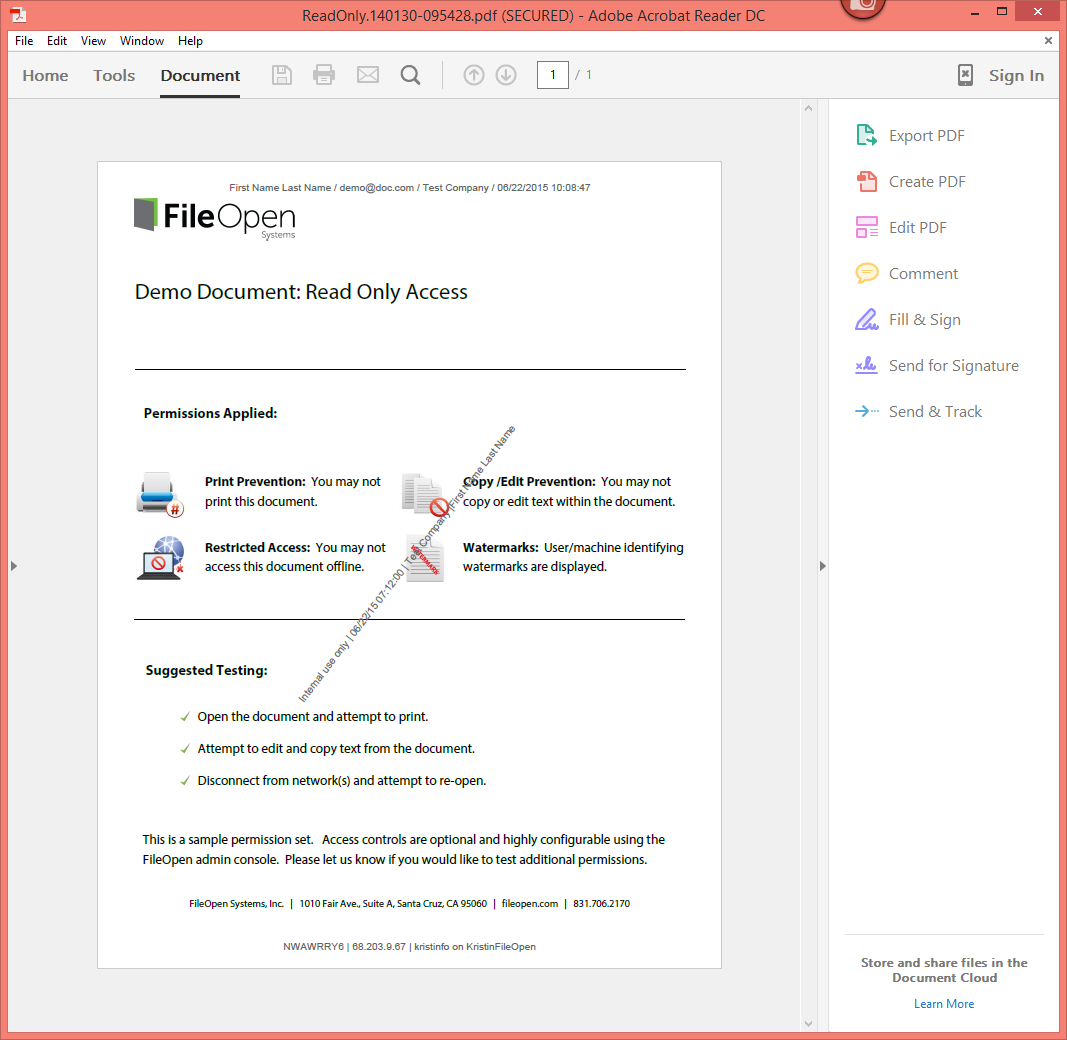Open the Find text magnifier icon
Viewport: 1067px width, 1040px height.
click(410, 75)
